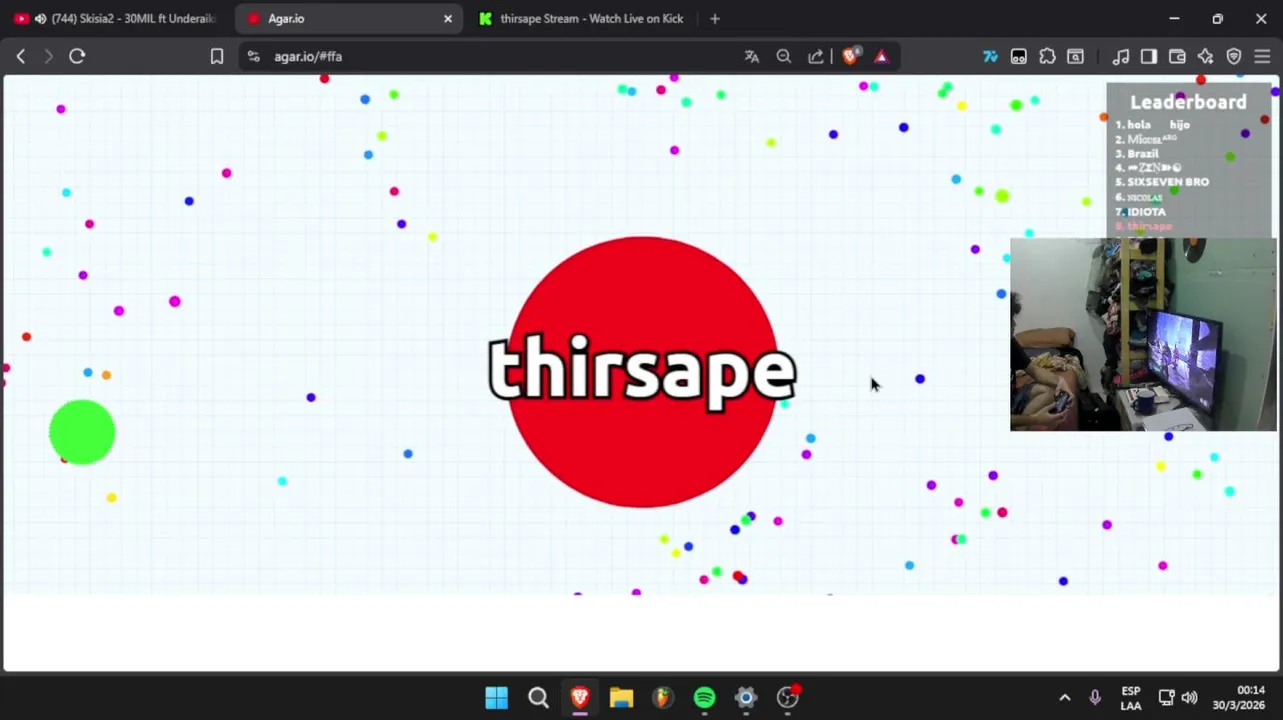Open the Windows Start menu
1283x720 pixels.
pyautogui.click(x=497, y=698)
